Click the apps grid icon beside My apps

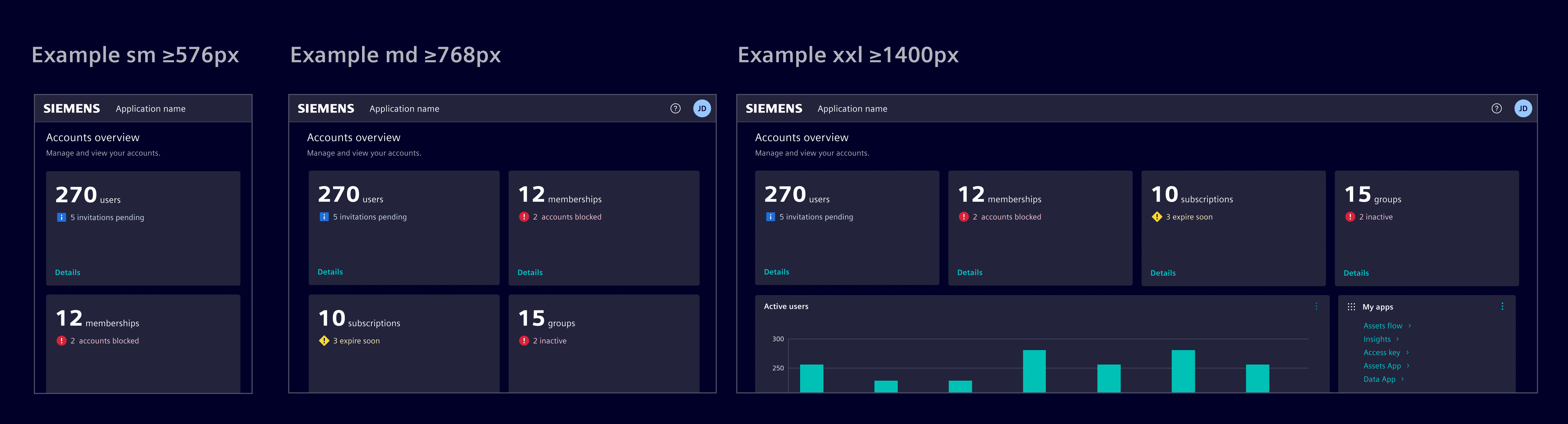(1351, 306)
